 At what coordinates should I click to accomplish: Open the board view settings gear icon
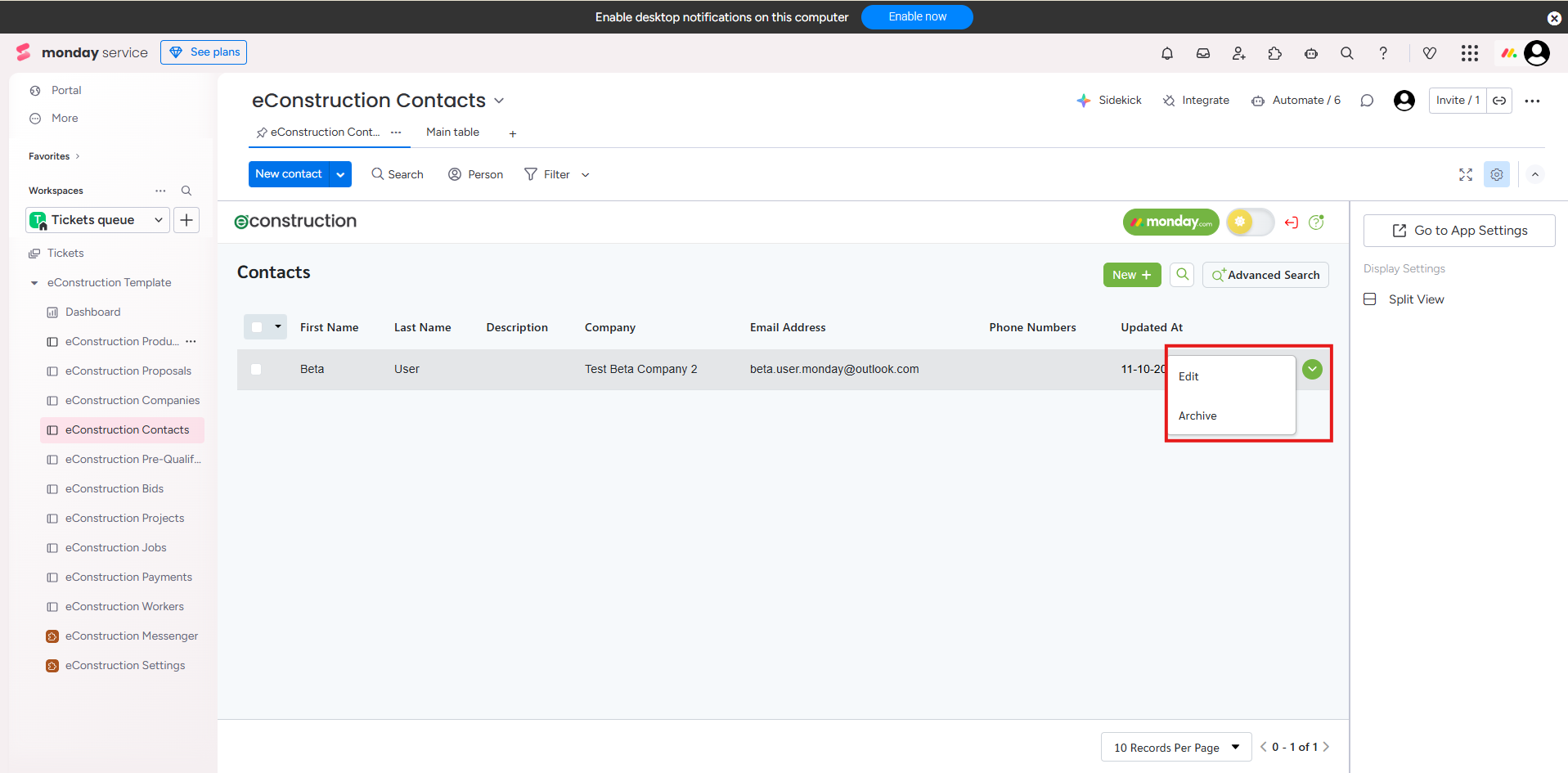1496,174
